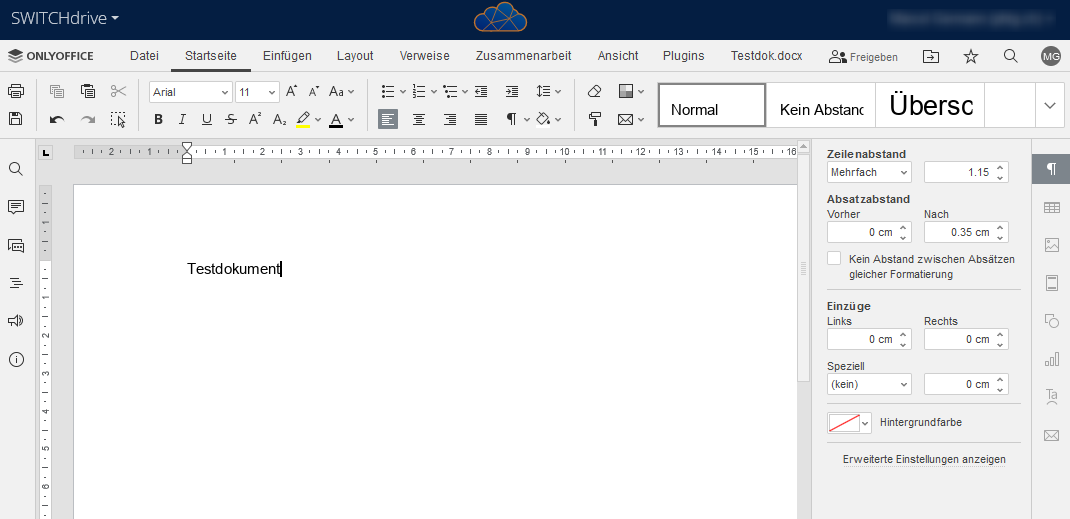Open Erweiterte Einstellungen anzeigen link
Image resolution: width=1070 pixels, height=519 pixels.
click(x=924, y=459)
